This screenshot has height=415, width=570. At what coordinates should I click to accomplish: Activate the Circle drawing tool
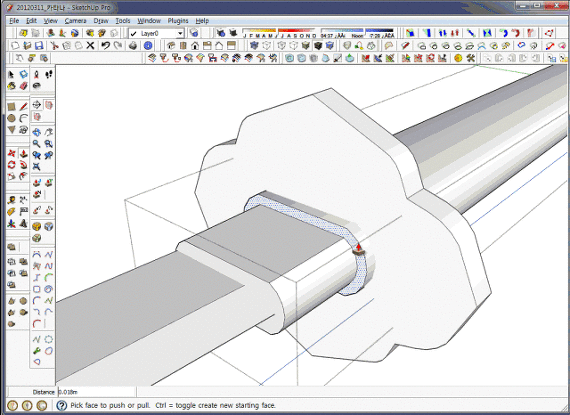click(x=12, y=118)
